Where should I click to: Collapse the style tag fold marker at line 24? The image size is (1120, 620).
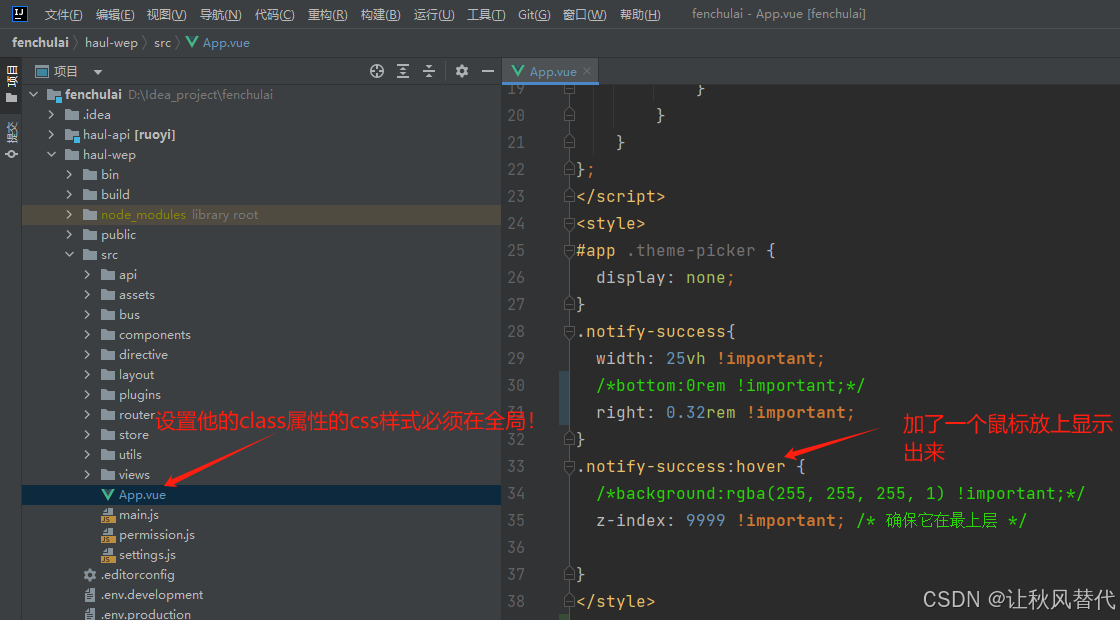(568, 223)
